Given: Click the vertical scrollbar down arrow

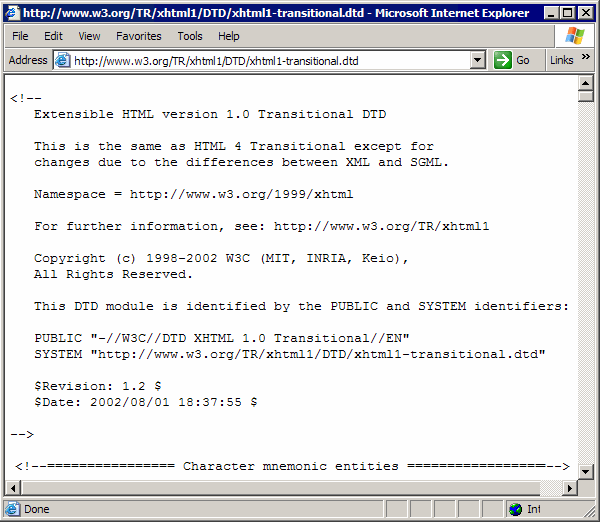Looking at the screenshot, I should [x=585, y=472].
